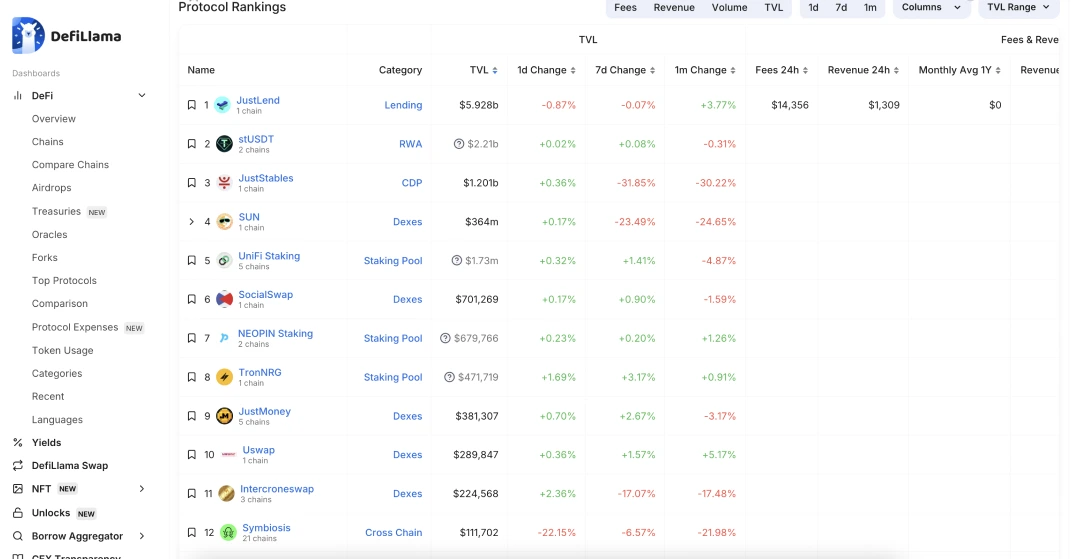1085x559 pixels.
Task: Click the UniFi Staking logo icon
Action: click(224, 261)
